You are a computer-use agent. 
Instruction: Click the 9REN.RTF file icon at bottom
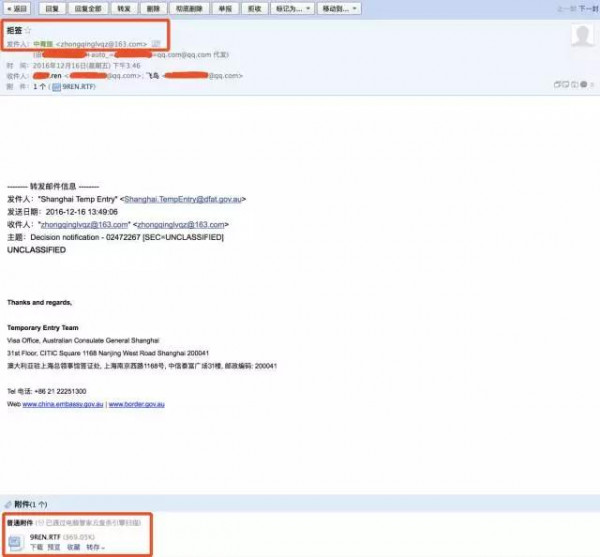click(x=16, y=542)
